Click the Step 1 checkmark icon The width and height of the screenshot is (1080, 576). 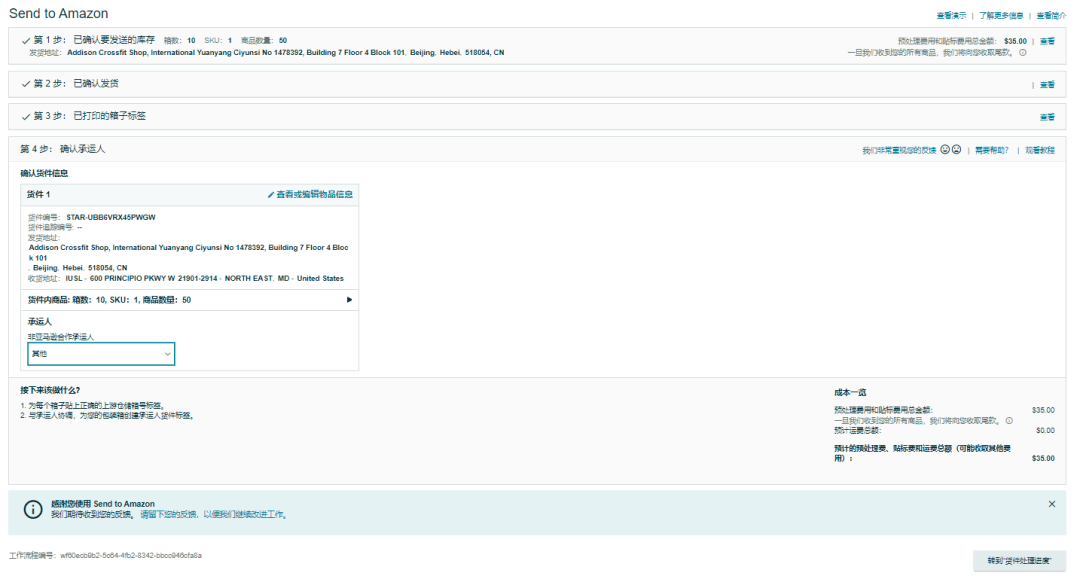26,41
